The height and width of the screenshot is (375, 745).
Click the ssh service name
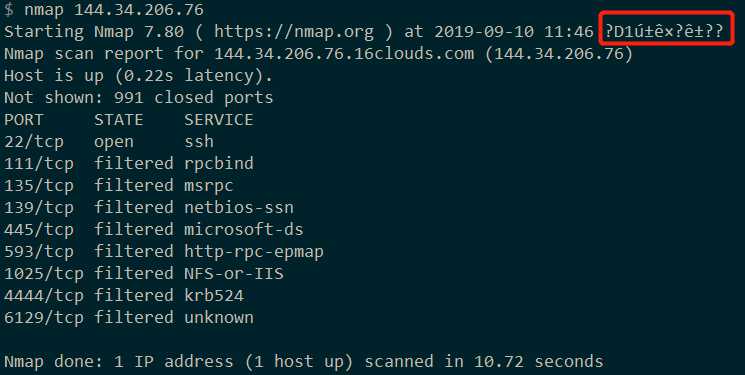click(199, 142)
